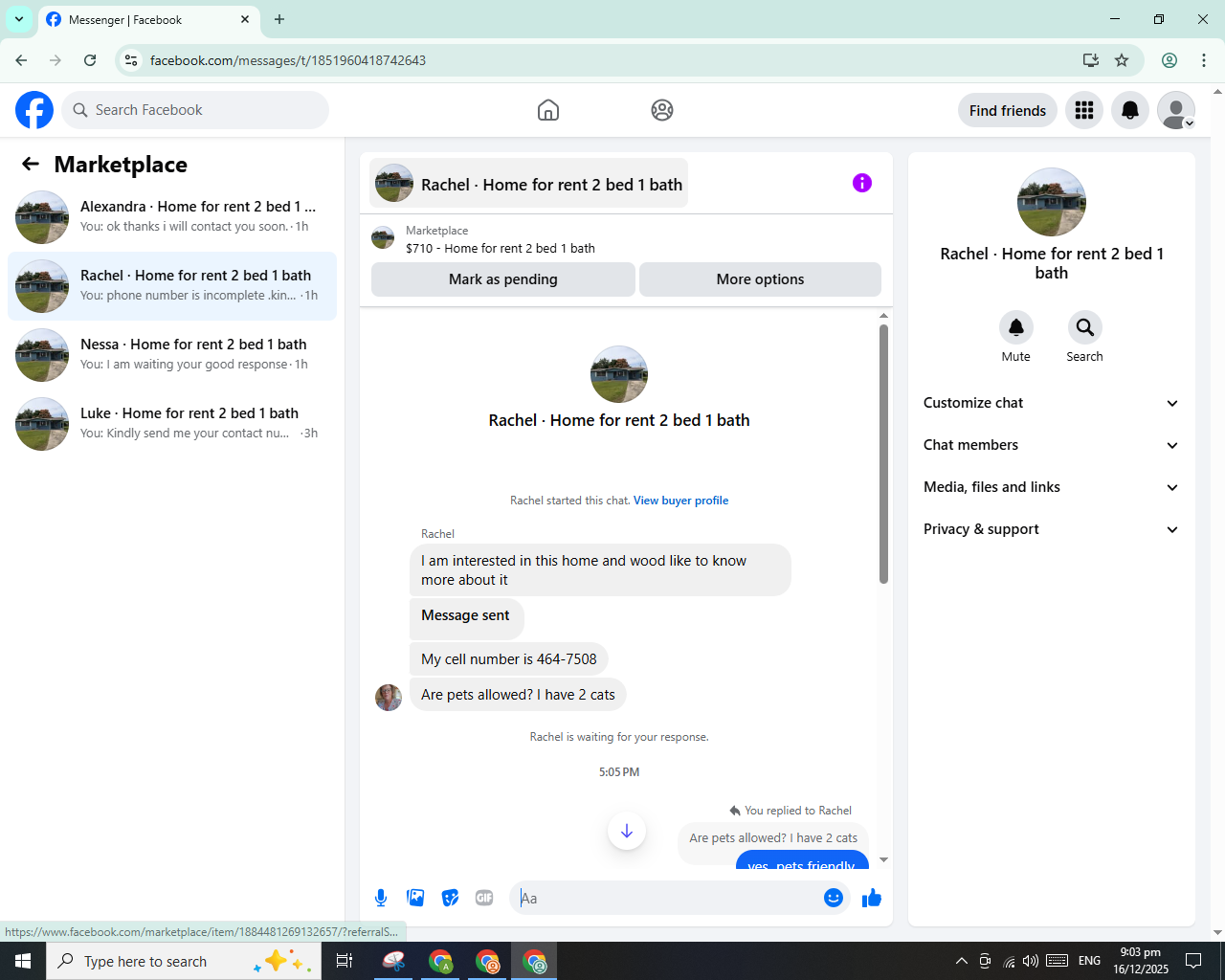The width and height of the screenshot is (1225, 980).
Task: Switch to Messenger | Facebook browser tab
Action: (148, 20)
